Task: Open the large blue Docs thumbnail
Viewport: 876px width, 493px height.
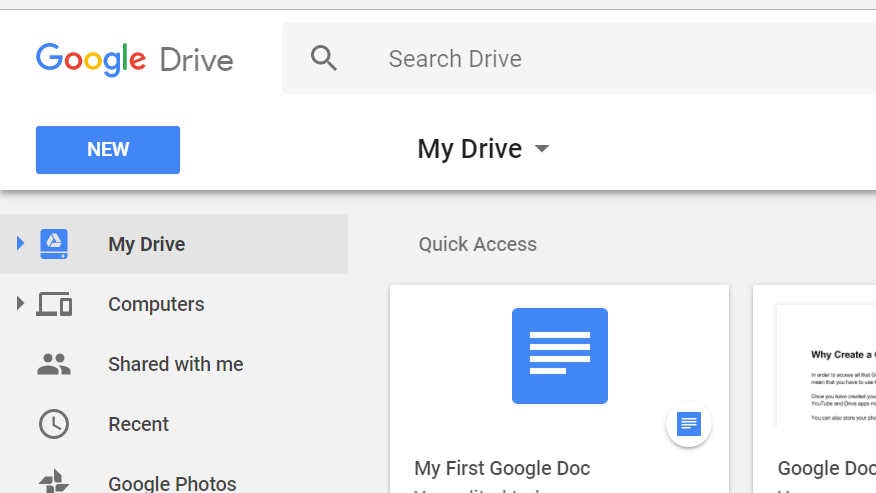Action: pos(560,355)
